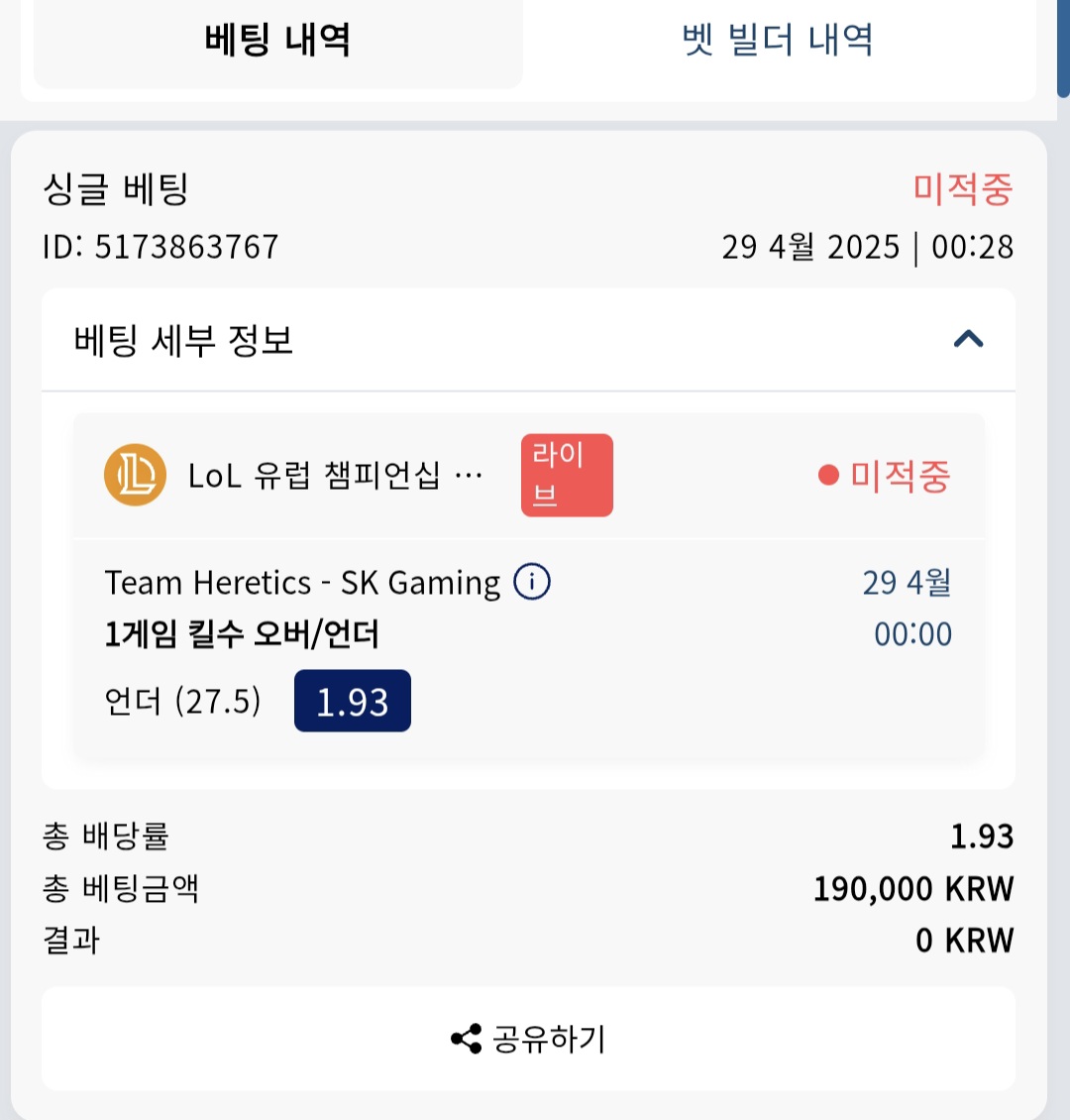Tap the info icon next to SK Gaming

tap(532, 582)
